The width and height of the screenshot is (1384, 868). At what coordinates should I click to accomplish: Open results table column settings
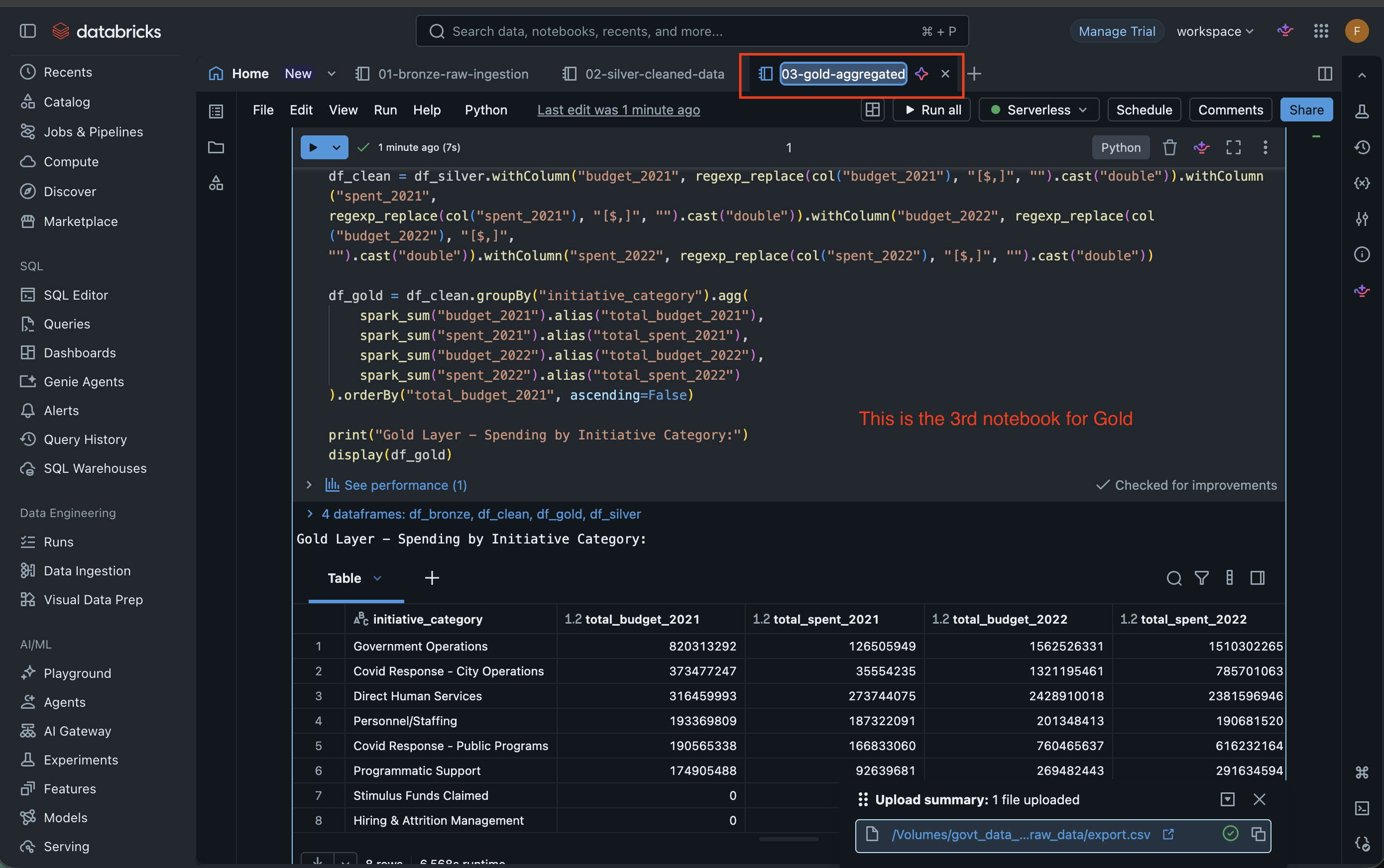tap(1230, 578)
